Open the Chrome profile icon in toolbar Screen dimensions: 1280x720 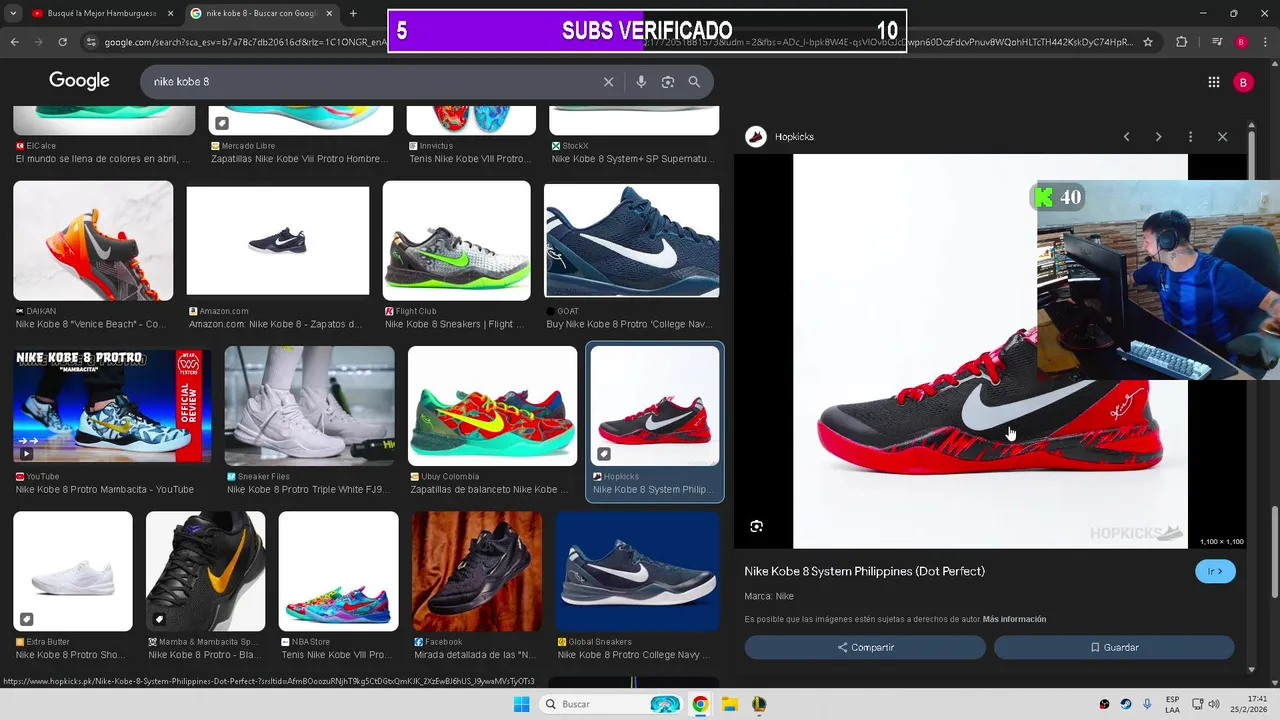pyautogui.click(x=1241, y=42)
